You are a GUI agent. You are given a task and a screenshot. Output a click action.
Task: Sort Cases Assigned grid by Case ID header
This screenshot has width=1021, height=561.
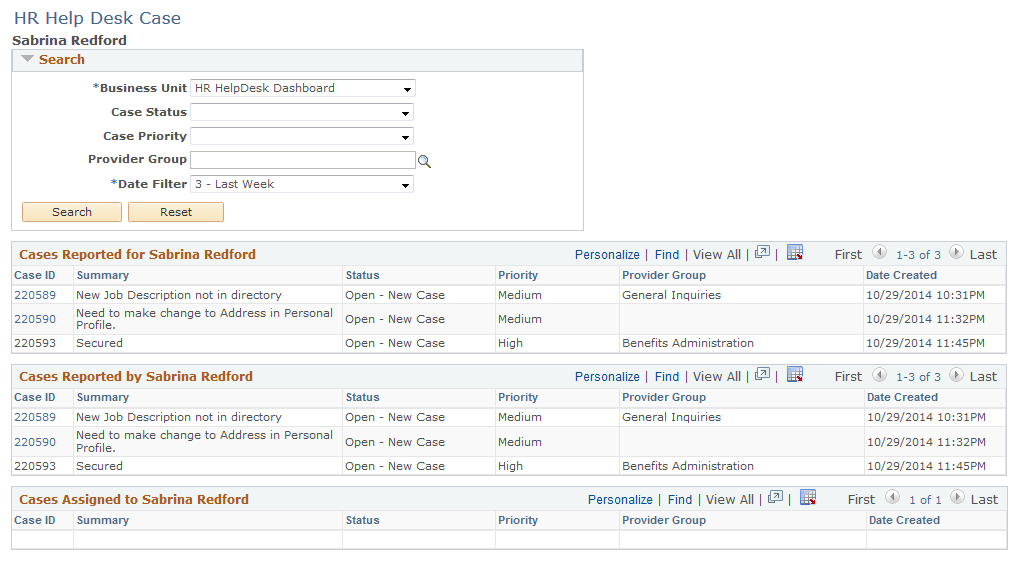click(x=35, y=520)
